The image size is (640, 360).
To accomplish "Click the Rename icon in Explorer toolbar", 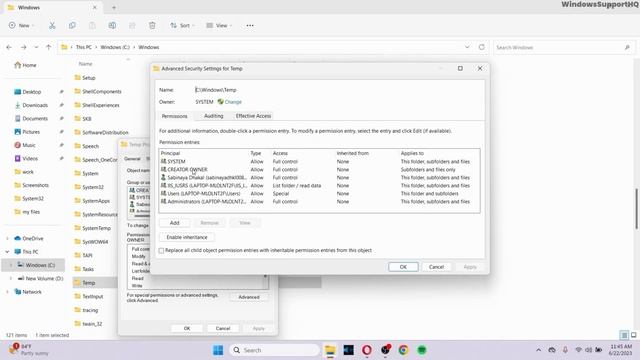I will pos(112,25).
